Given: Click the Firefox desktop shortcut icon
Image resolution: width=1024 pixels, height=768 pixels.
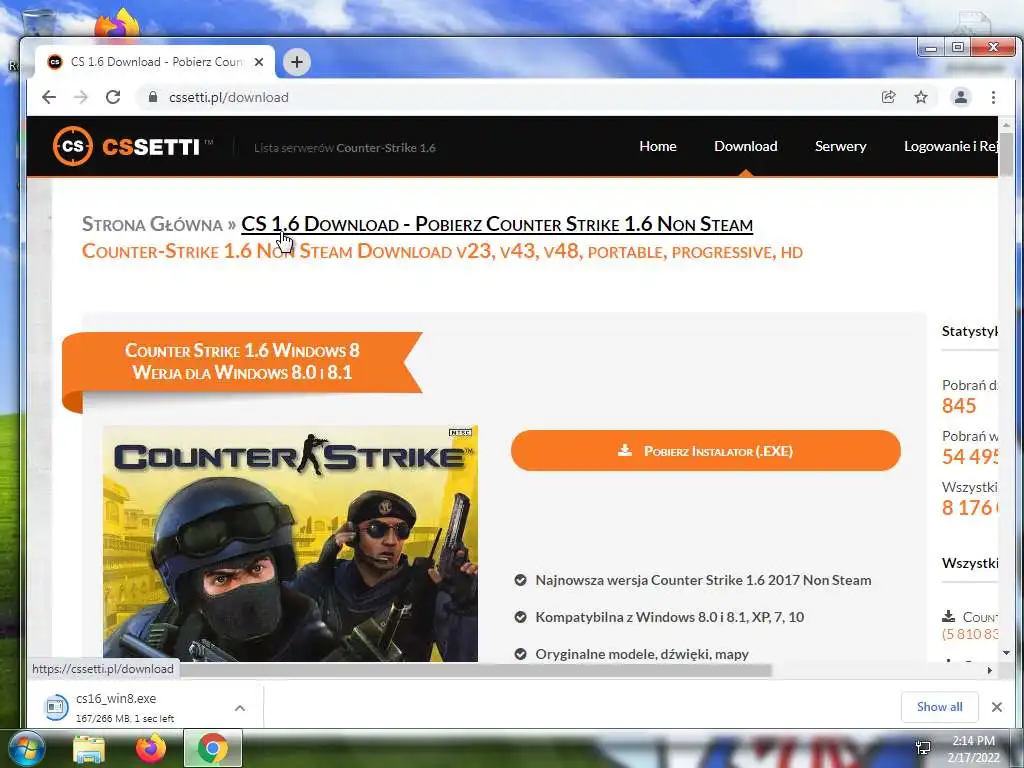Looking at the screenshot, I should point(116,23).
